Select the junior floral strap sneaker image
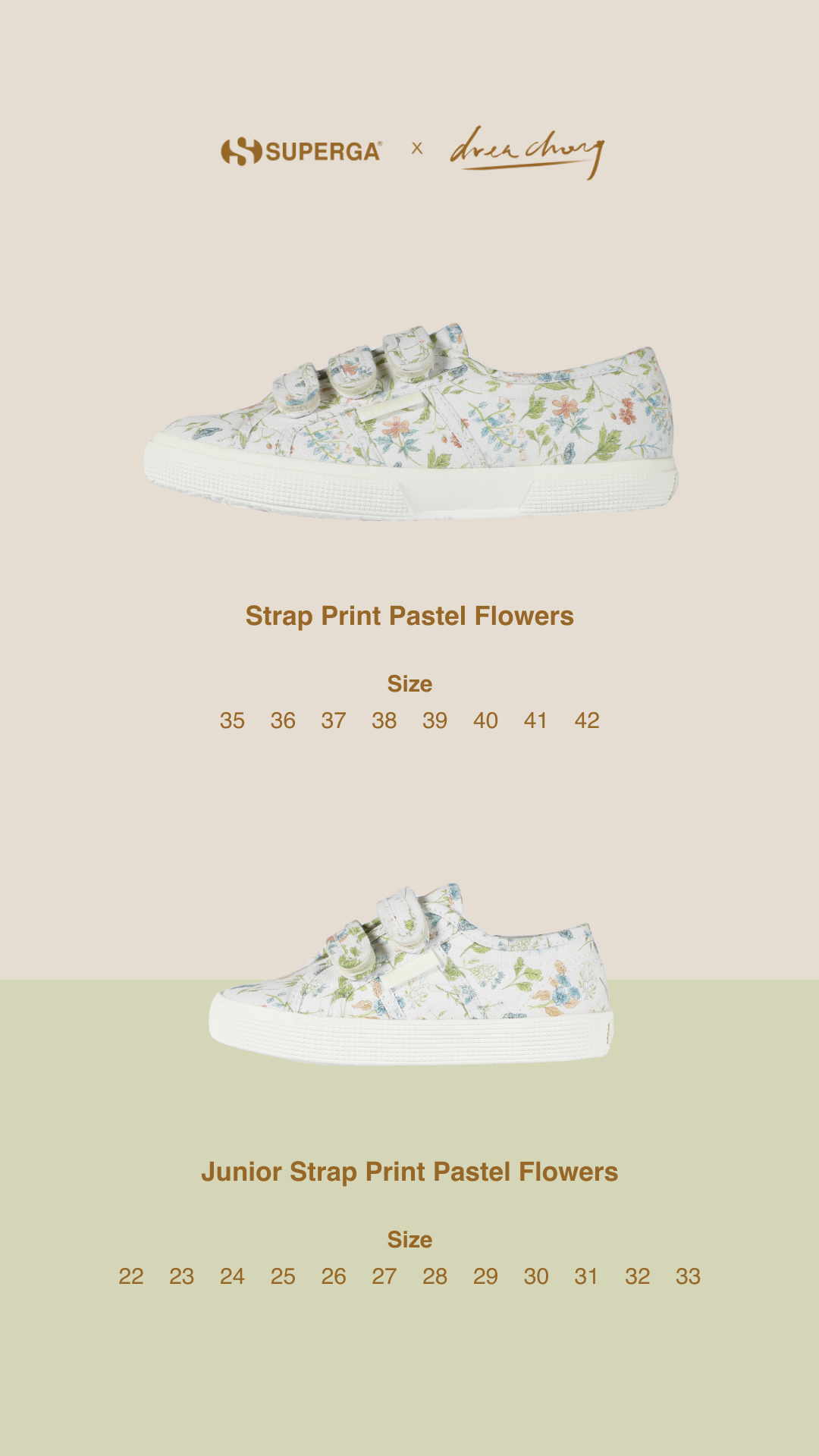The height and width of the screenshot is (1456, 819). [411, 974]
